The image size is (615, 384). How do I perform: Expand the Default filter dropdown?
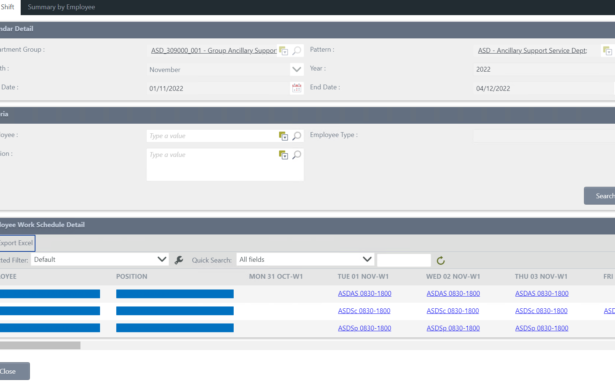162,259
